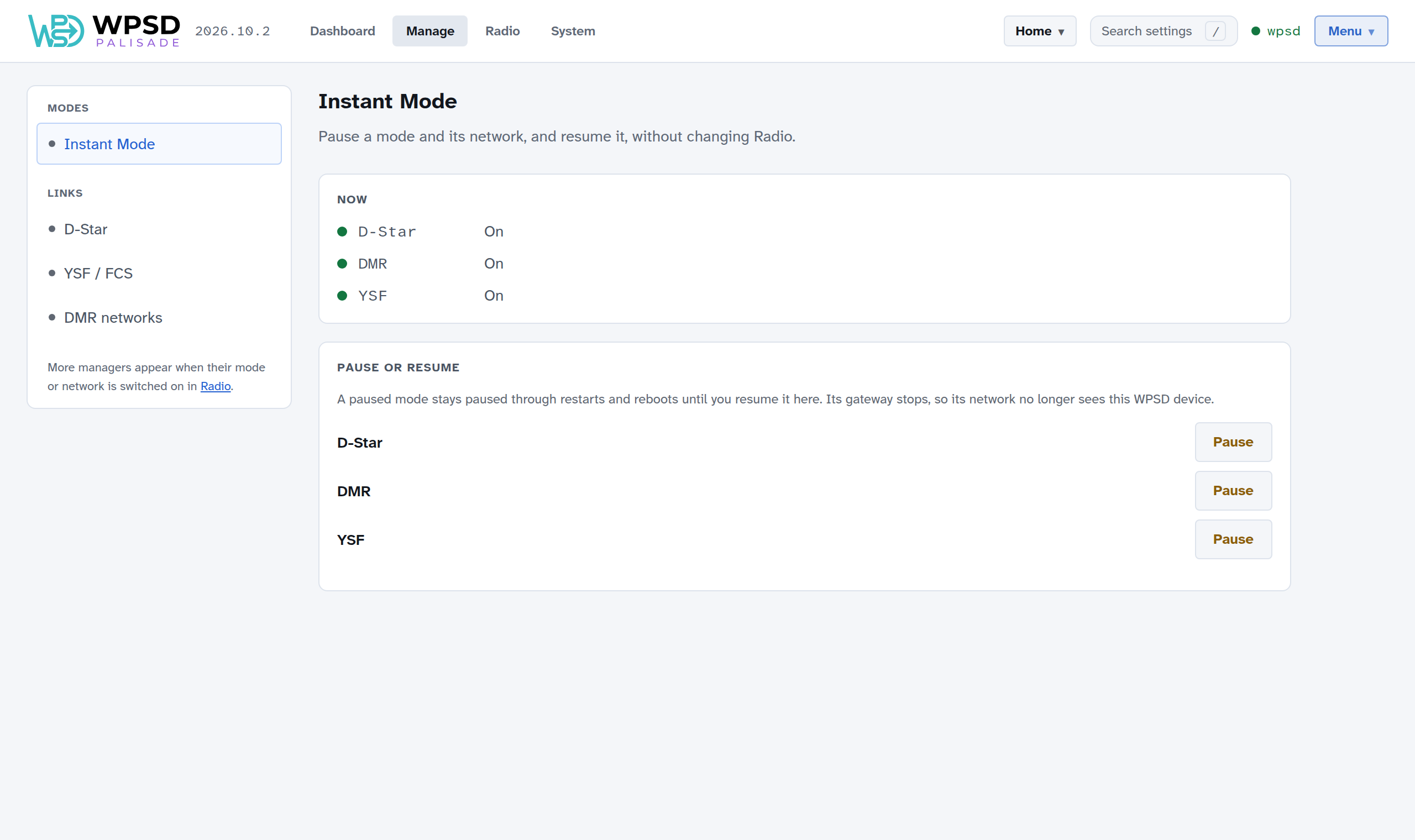Screen dimensions: 1415x840
Task: Pause the D-Star mode
Action: tap(1233, 442)
